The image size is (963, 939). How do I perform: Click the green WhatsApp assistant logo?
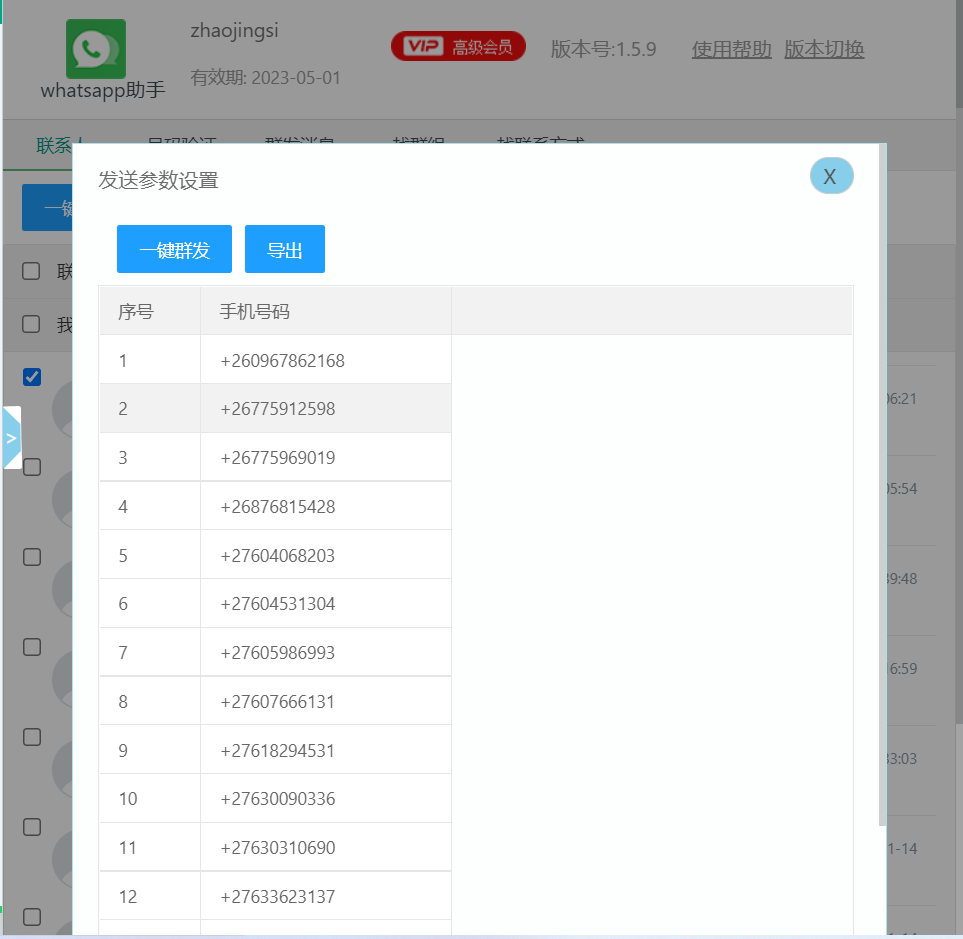pyautogui.click(x=96, y=48)
